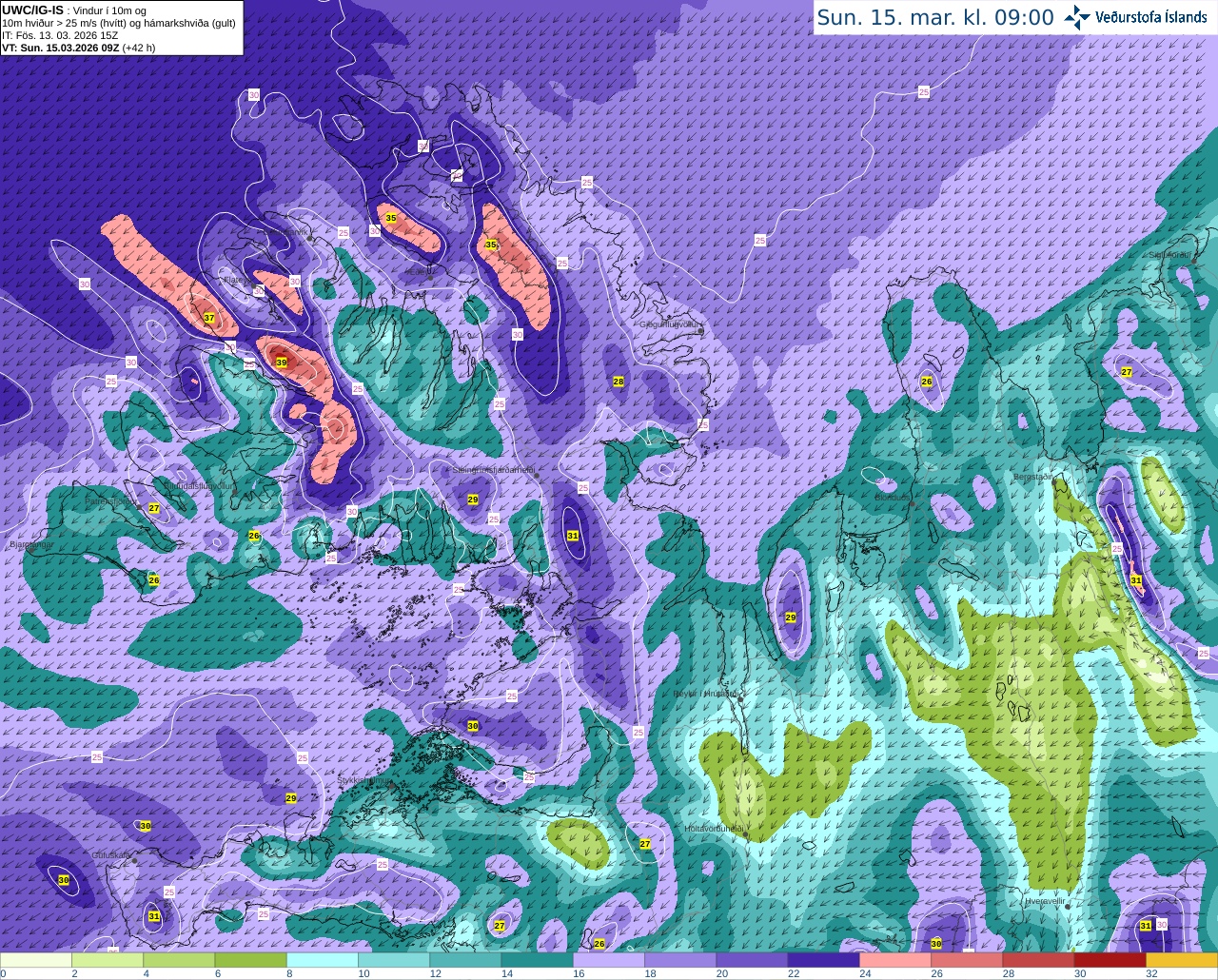Image resolution: width=1218 pixels, height=980 pixels.
Task: Click the Siglufjörður station label
Action: [1169, 255]
